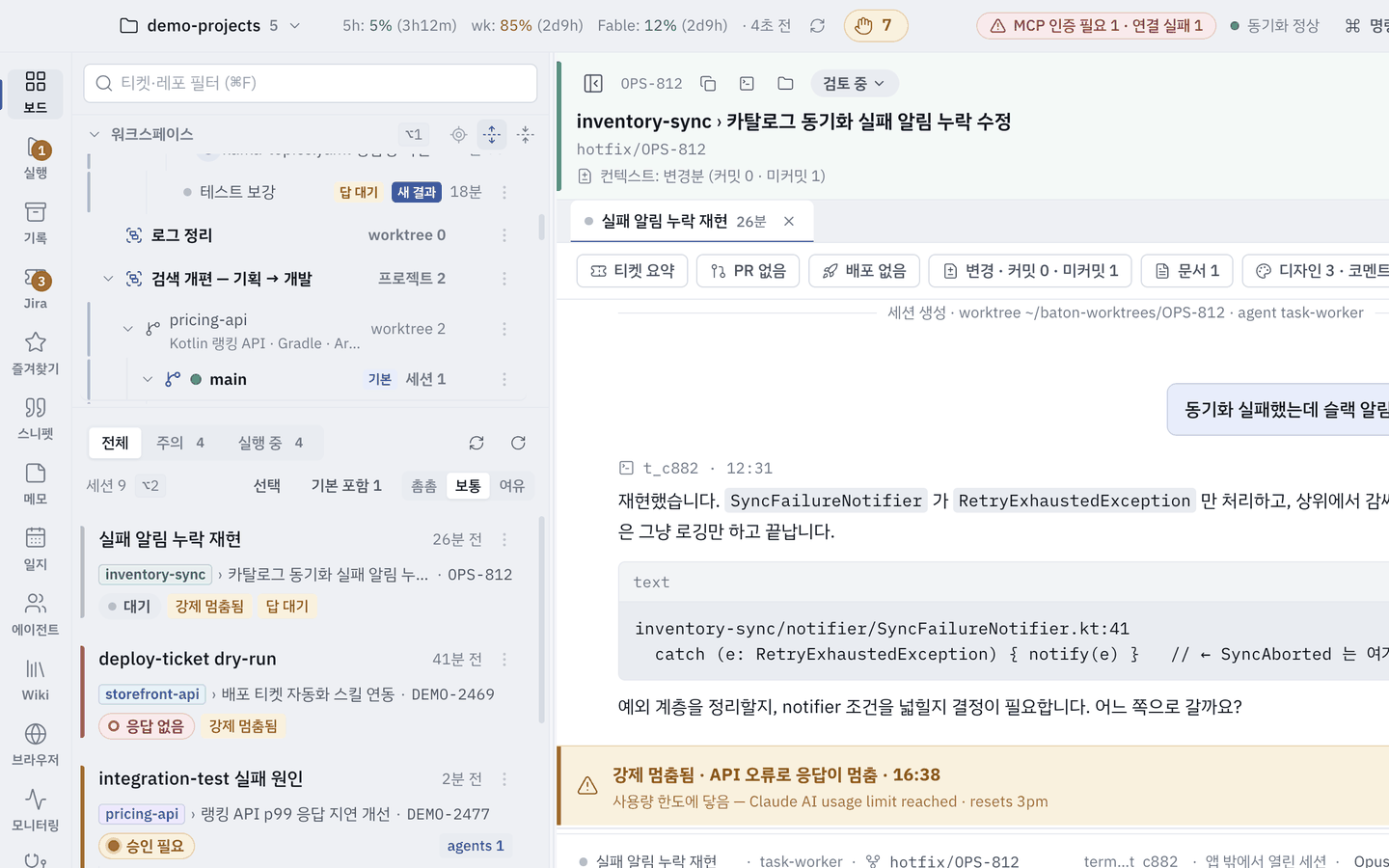Open the 모니터링 sidebar item

[x=35, y=811]
